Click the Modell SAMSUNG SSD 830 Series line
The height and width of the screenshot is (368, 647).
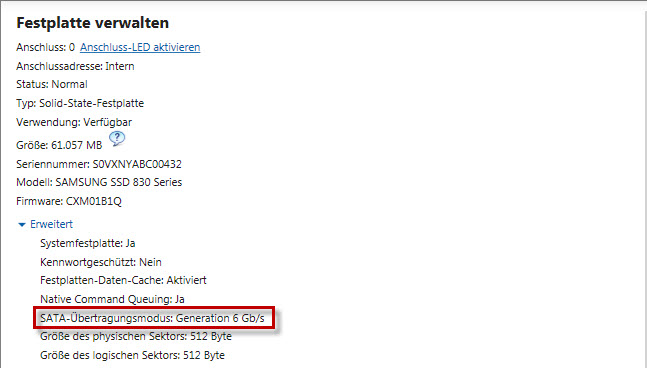click(x=99, y=182)
